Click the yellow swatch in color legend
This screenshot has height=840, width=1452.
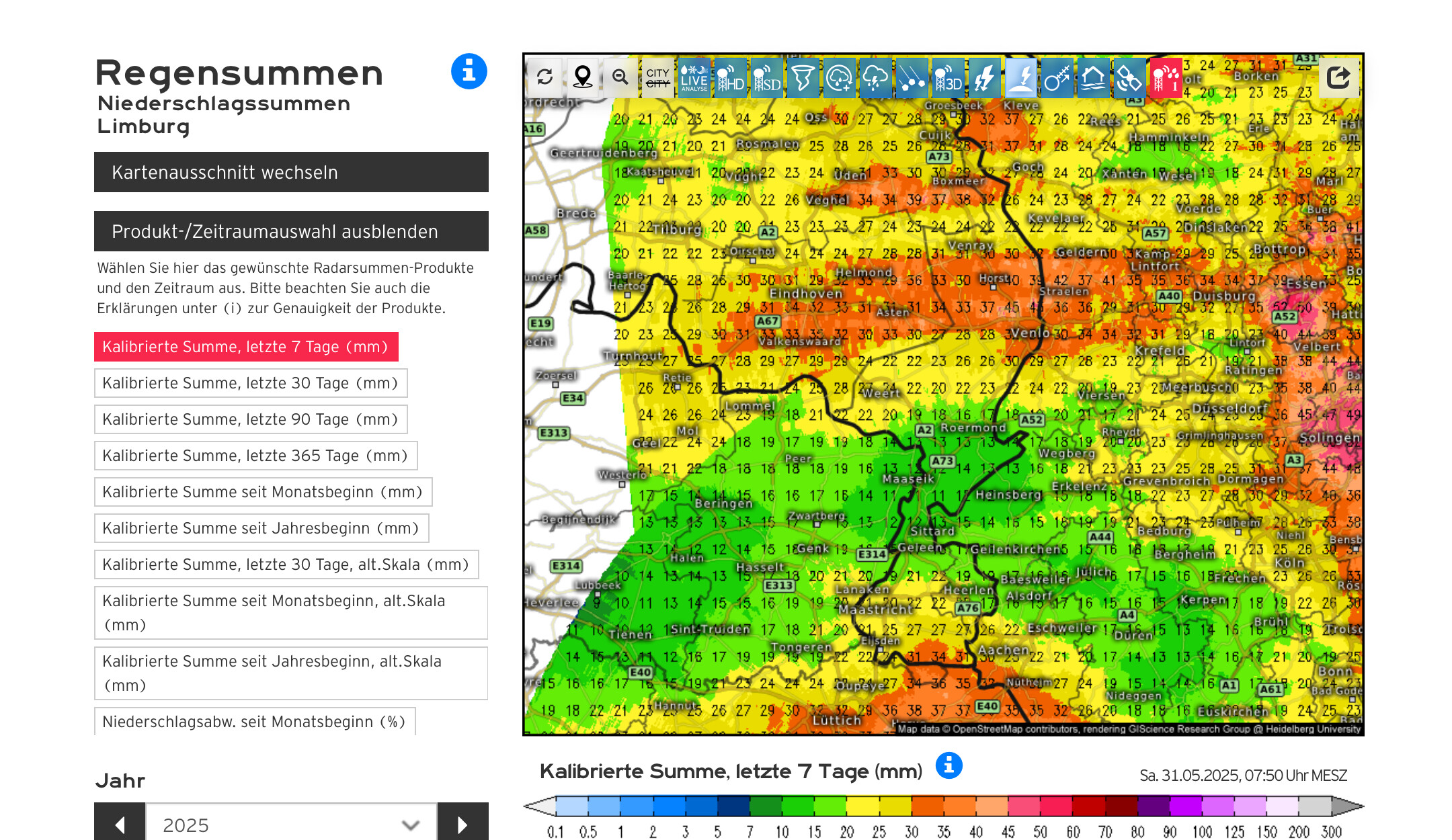[862, 806]
